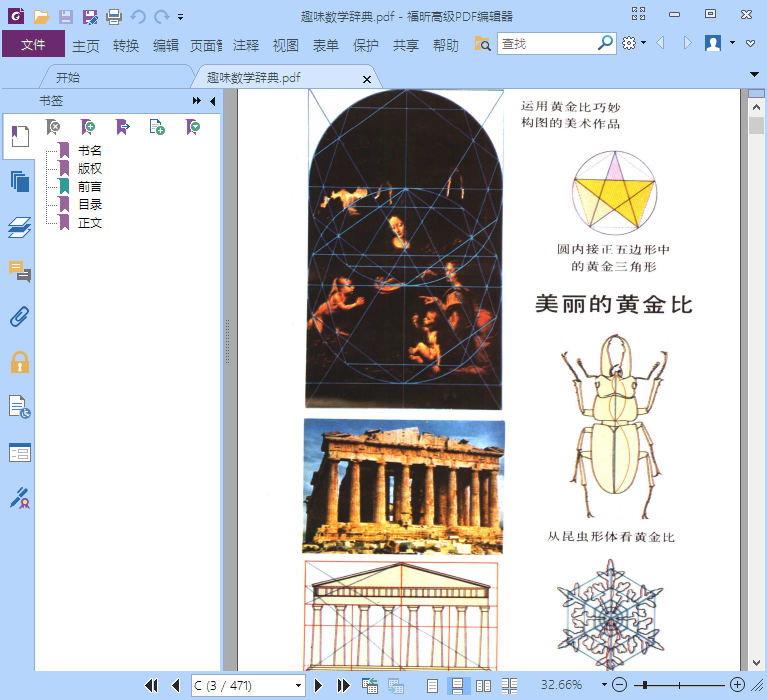The width and height of the screenshot is (767, 700).
Task: Open the tab list dropdown arrow
Action: click(x=754, y=74)
